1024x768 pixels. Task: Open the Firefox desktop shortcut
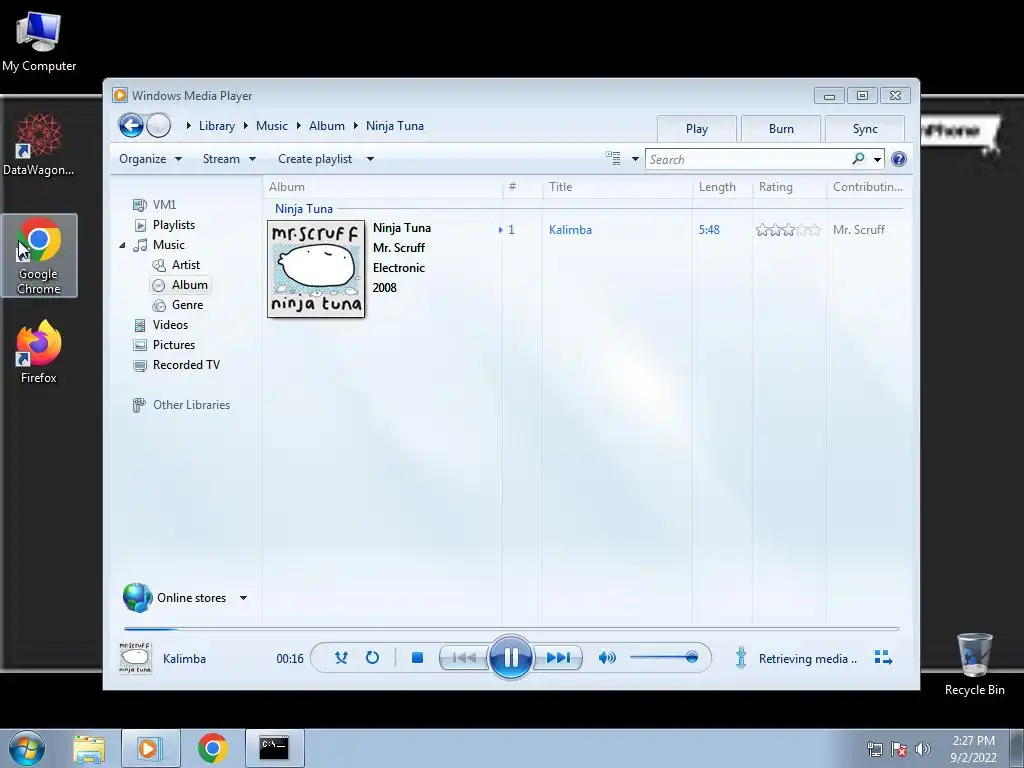coord(39,351)
